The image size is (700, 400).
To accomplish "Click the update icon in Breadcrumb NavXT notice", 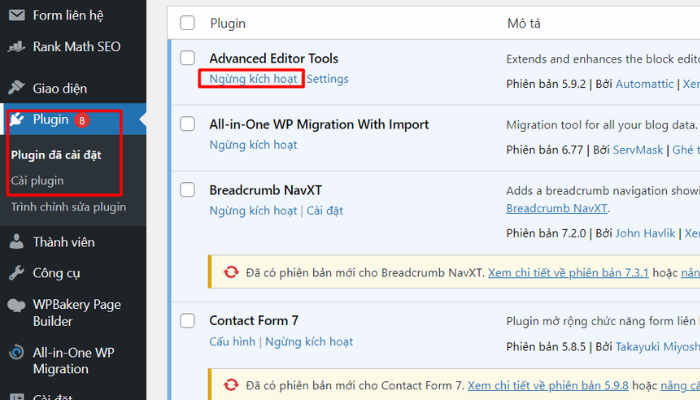I will tap(231, 272).
